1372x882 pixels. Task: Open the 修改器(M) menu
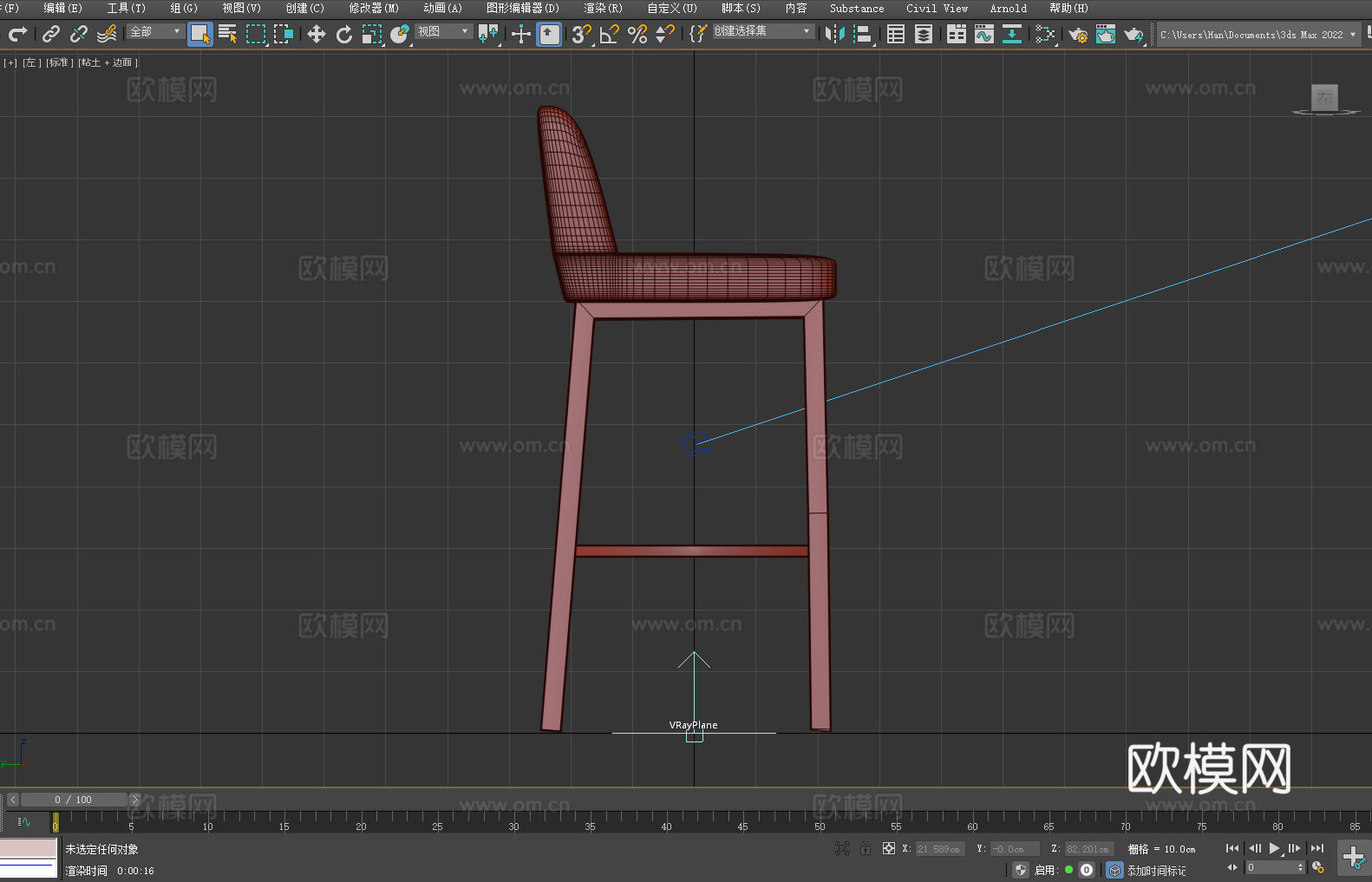click(374, 8)
